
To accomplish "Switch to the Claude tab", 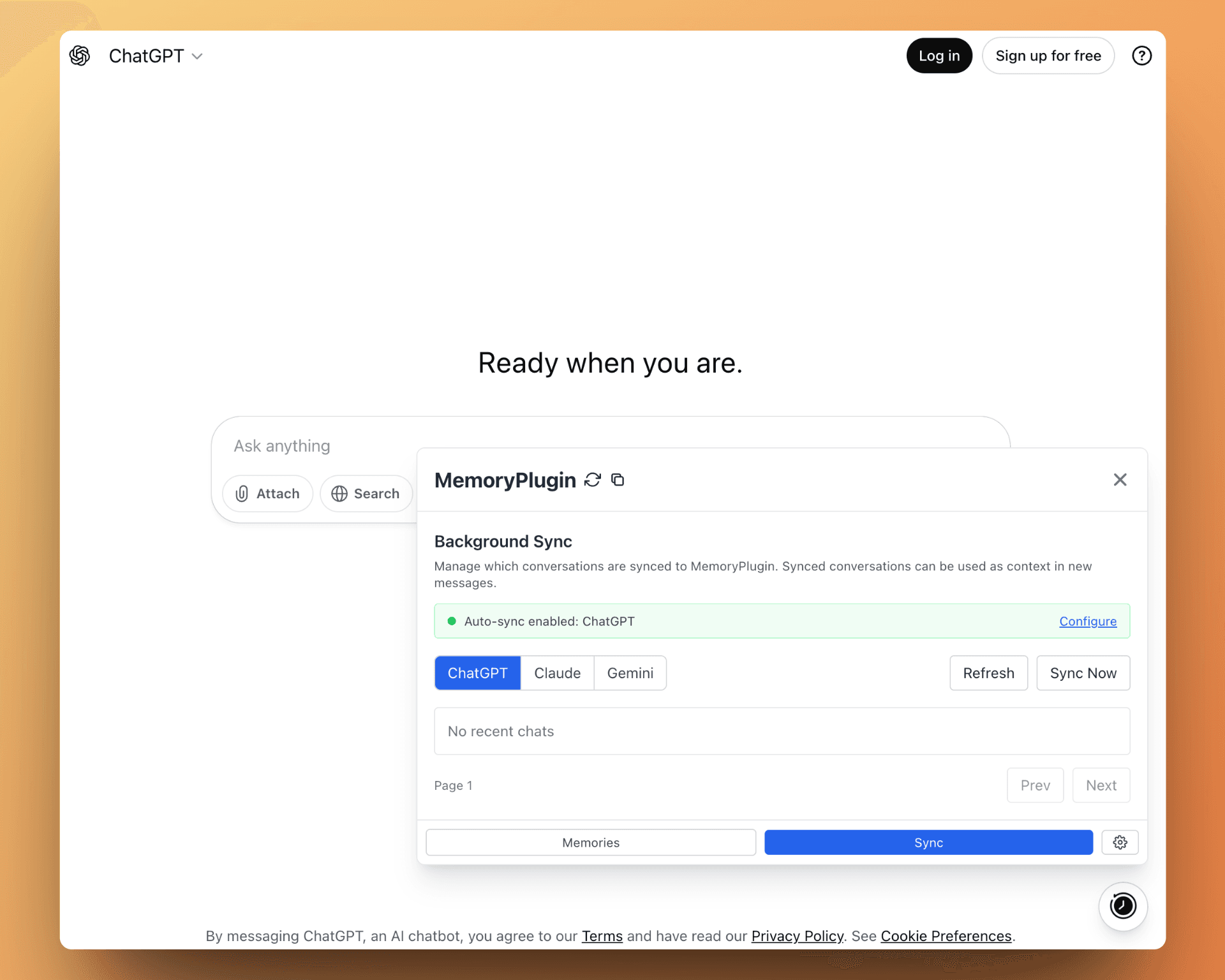I will [557, 673].
